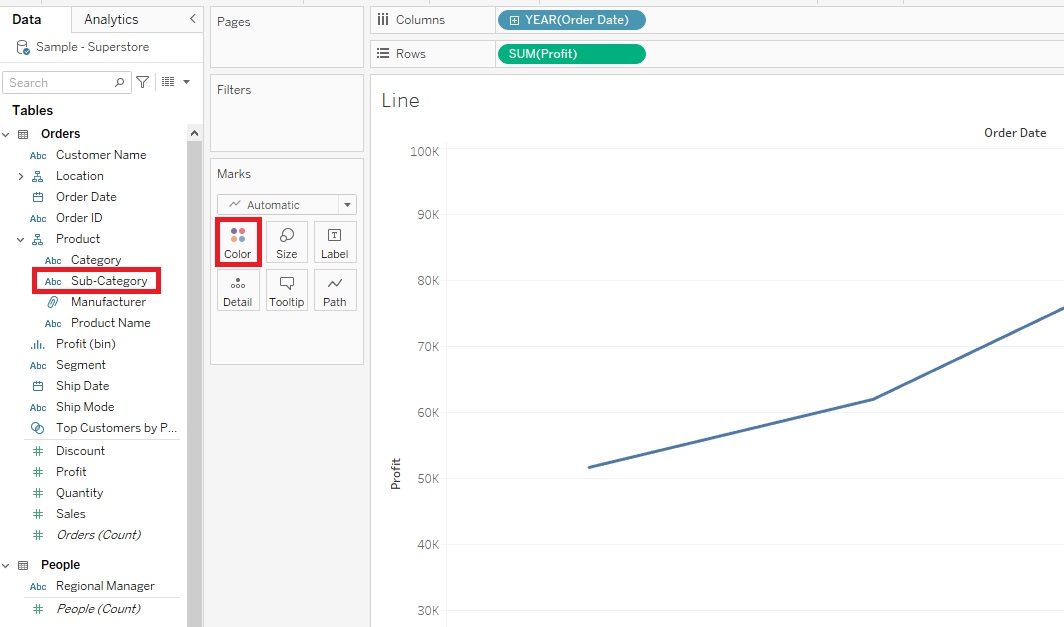Click the Ship Date calendar icon
This screenshot has height=627, width=1064.
[38, 386]
